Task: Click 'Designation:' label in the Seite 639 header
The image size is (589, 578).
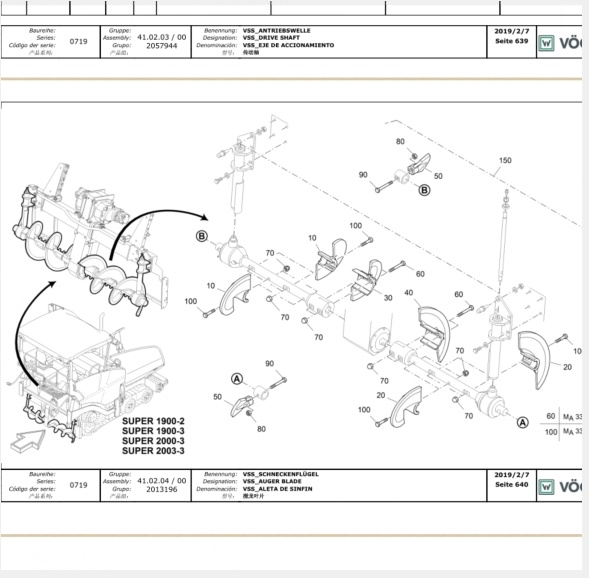Action: tap(220, 38)
